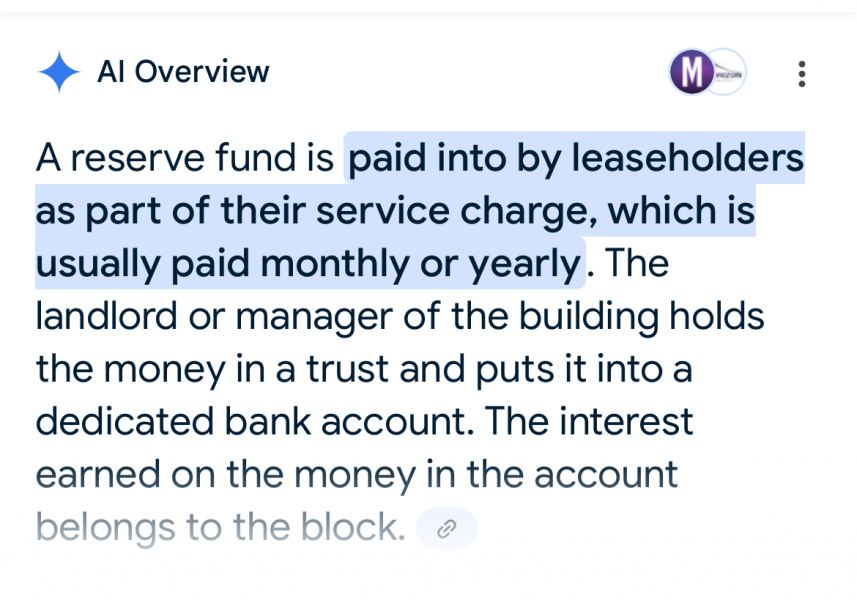Click the link chip after 'belongs to the block.'

point(447,529)
